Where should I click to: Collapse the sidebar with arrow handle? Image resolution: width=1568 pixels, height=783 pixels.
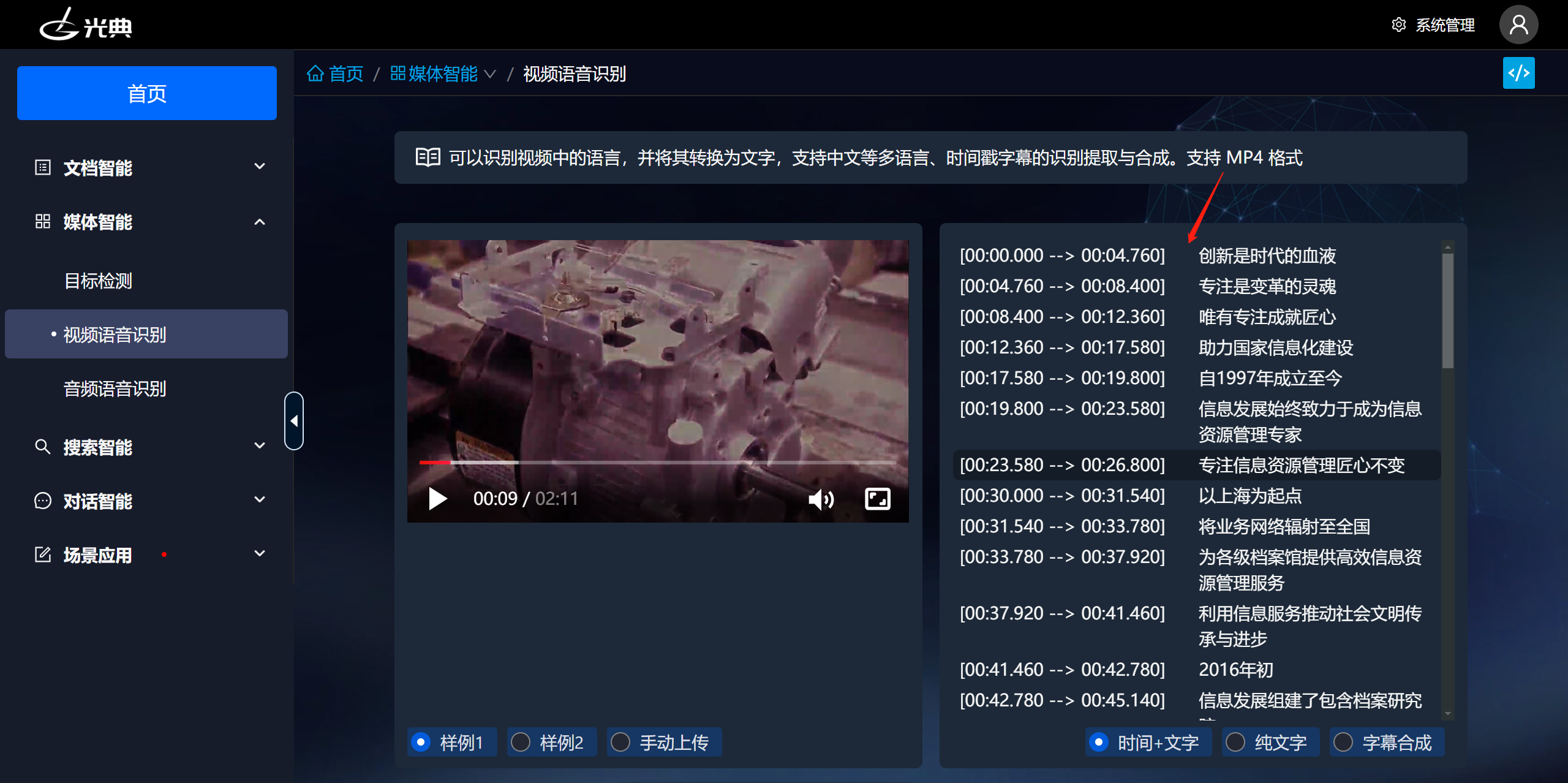[294, 421]
